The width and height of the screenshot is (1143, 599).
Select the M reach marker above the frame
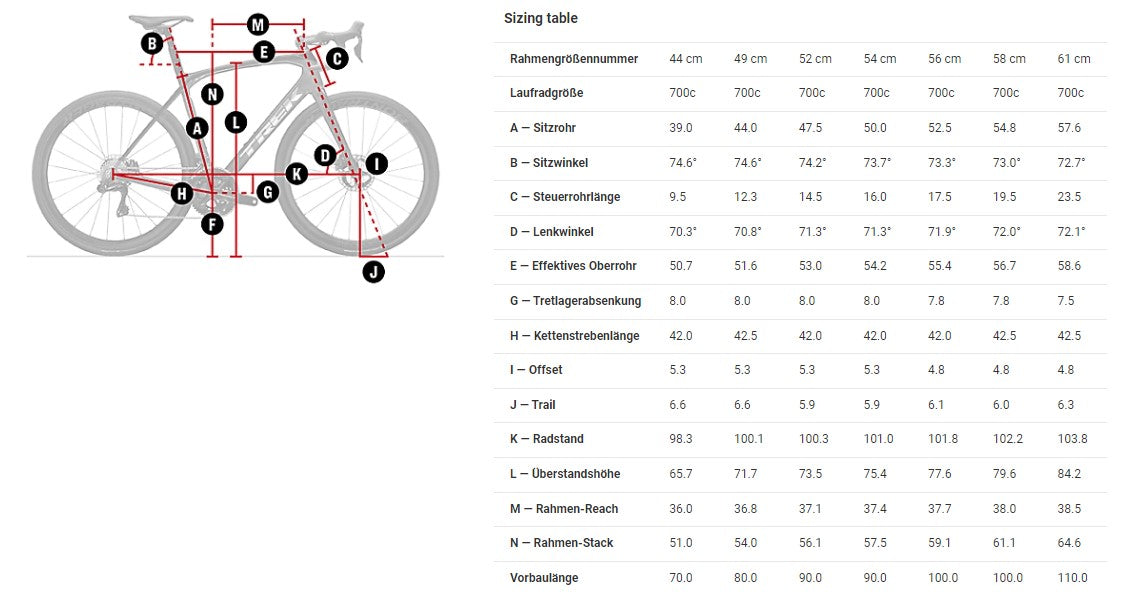pos(258,24)
